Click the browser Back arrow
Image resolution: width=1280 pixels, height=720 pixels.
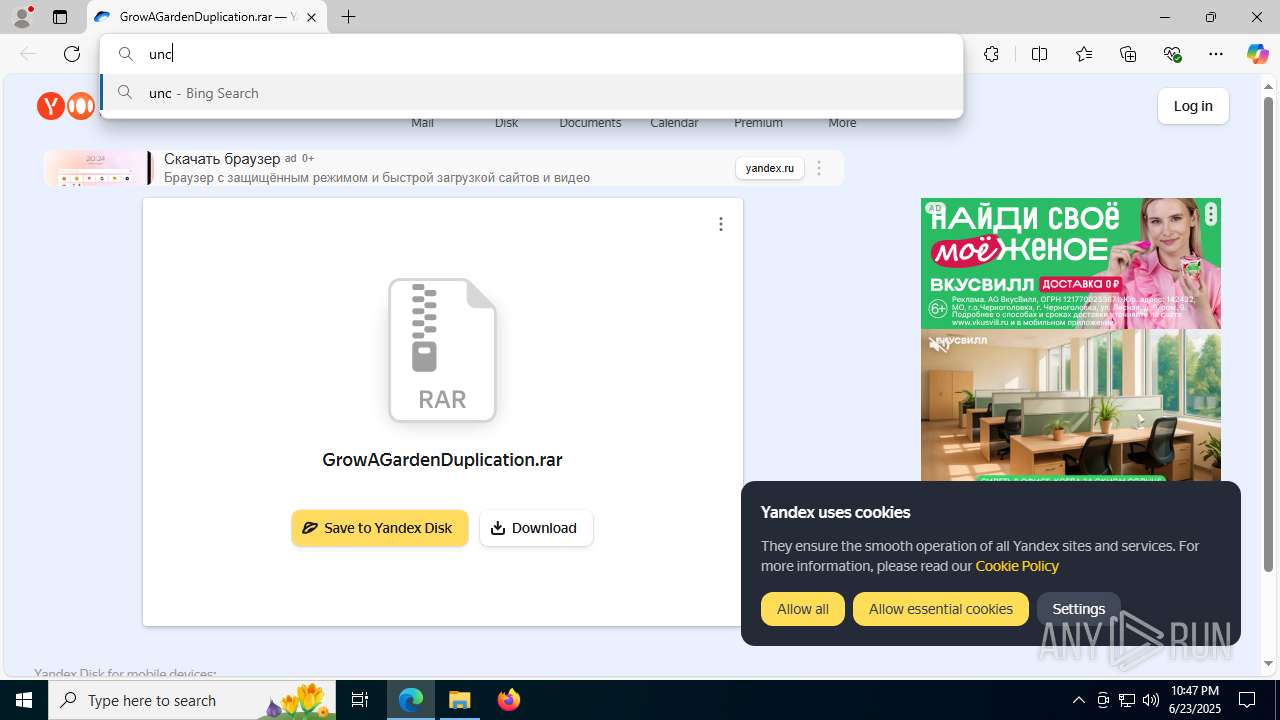(28, 54)
